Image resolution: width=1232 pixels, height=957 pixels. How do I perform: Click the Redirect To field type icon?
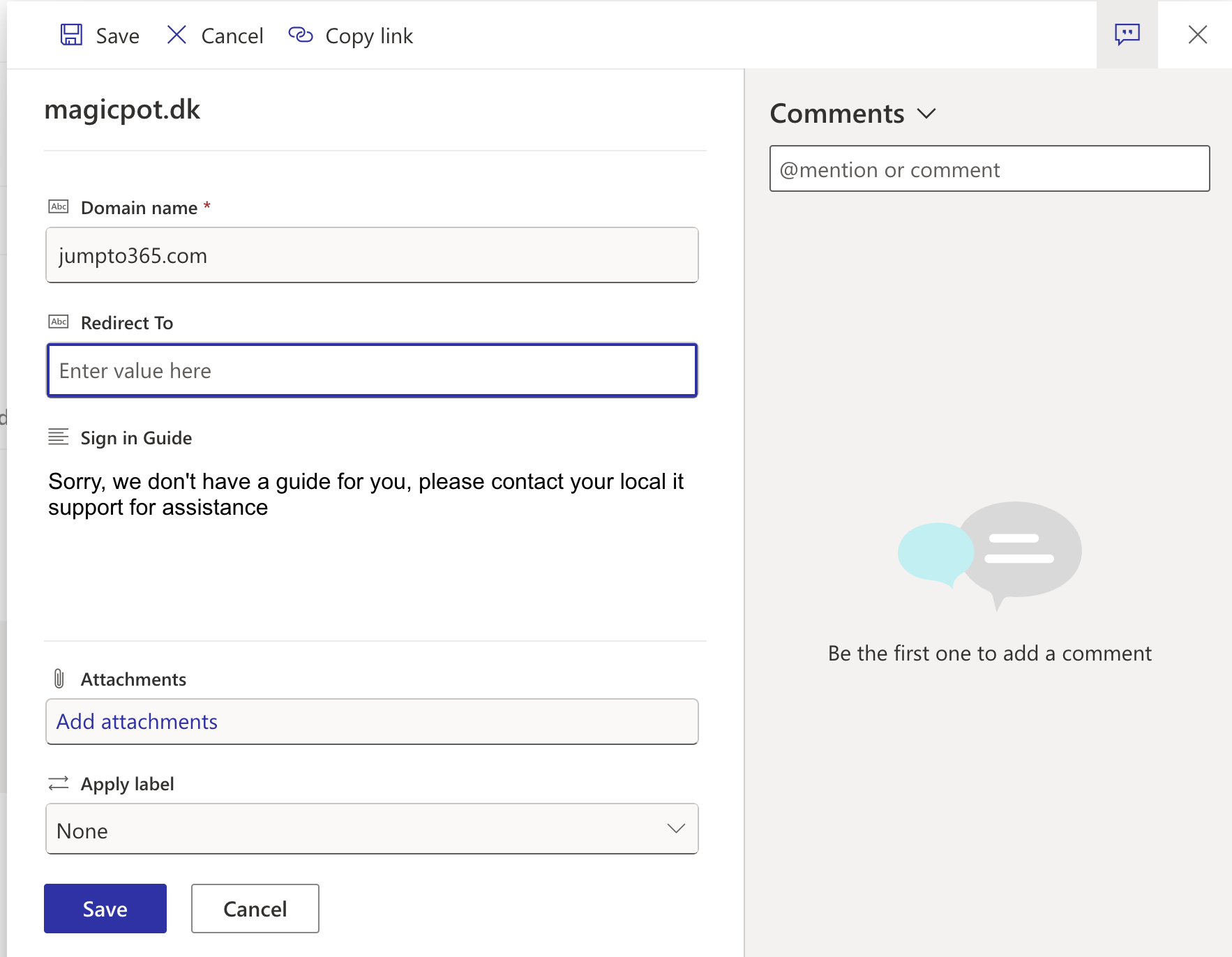59,322
